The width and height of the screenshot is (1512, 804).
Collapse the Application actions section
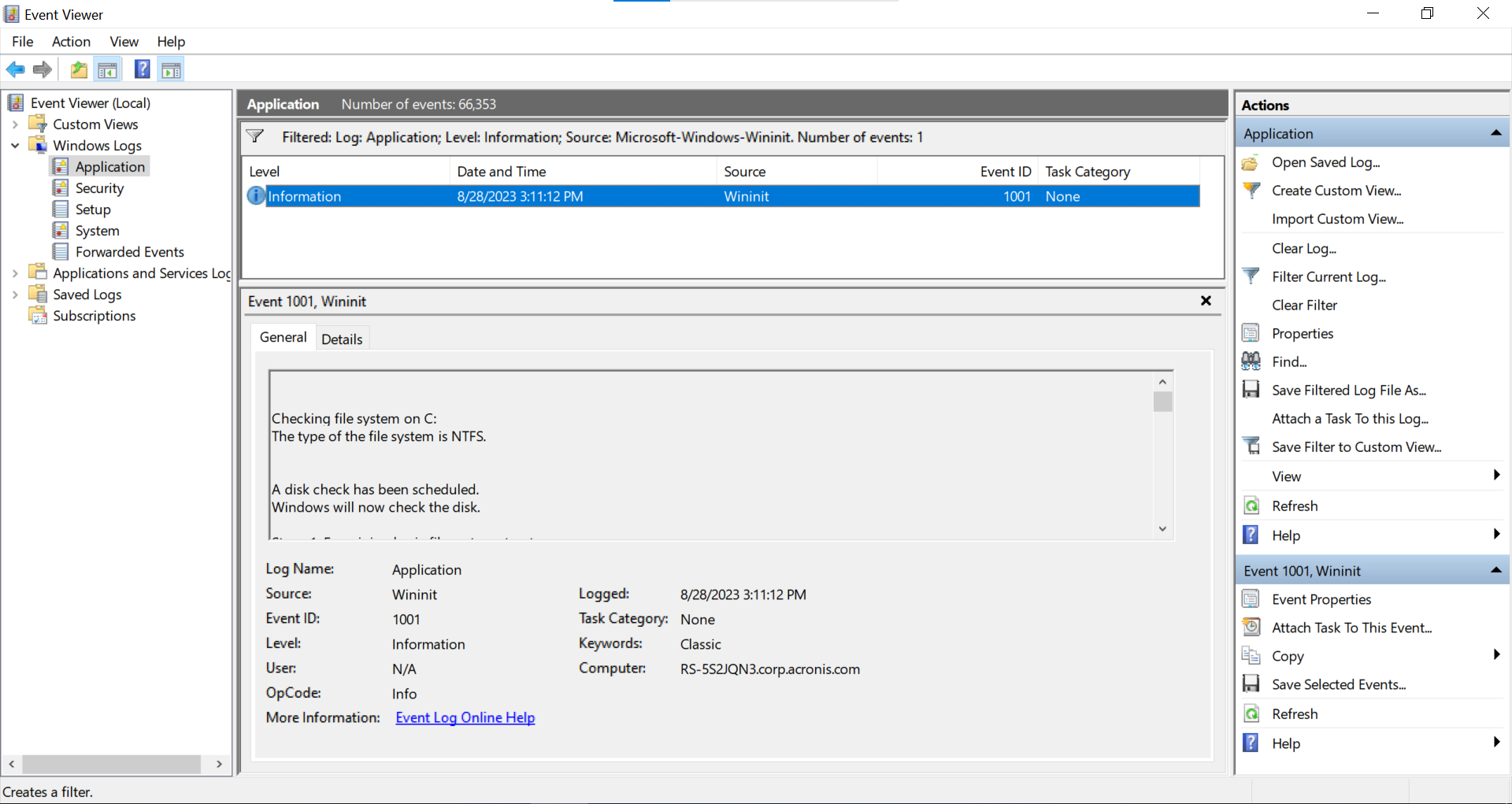point(1495,133)
